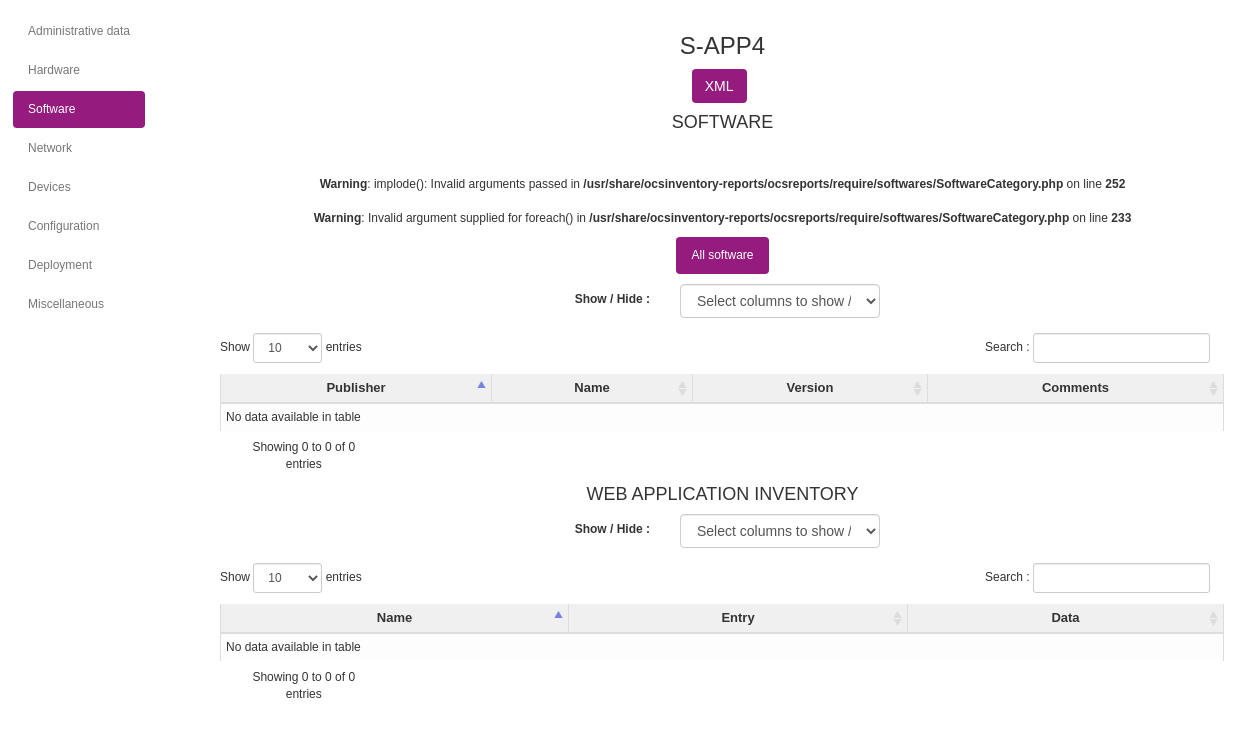Sort the Version column

point(810,388)
